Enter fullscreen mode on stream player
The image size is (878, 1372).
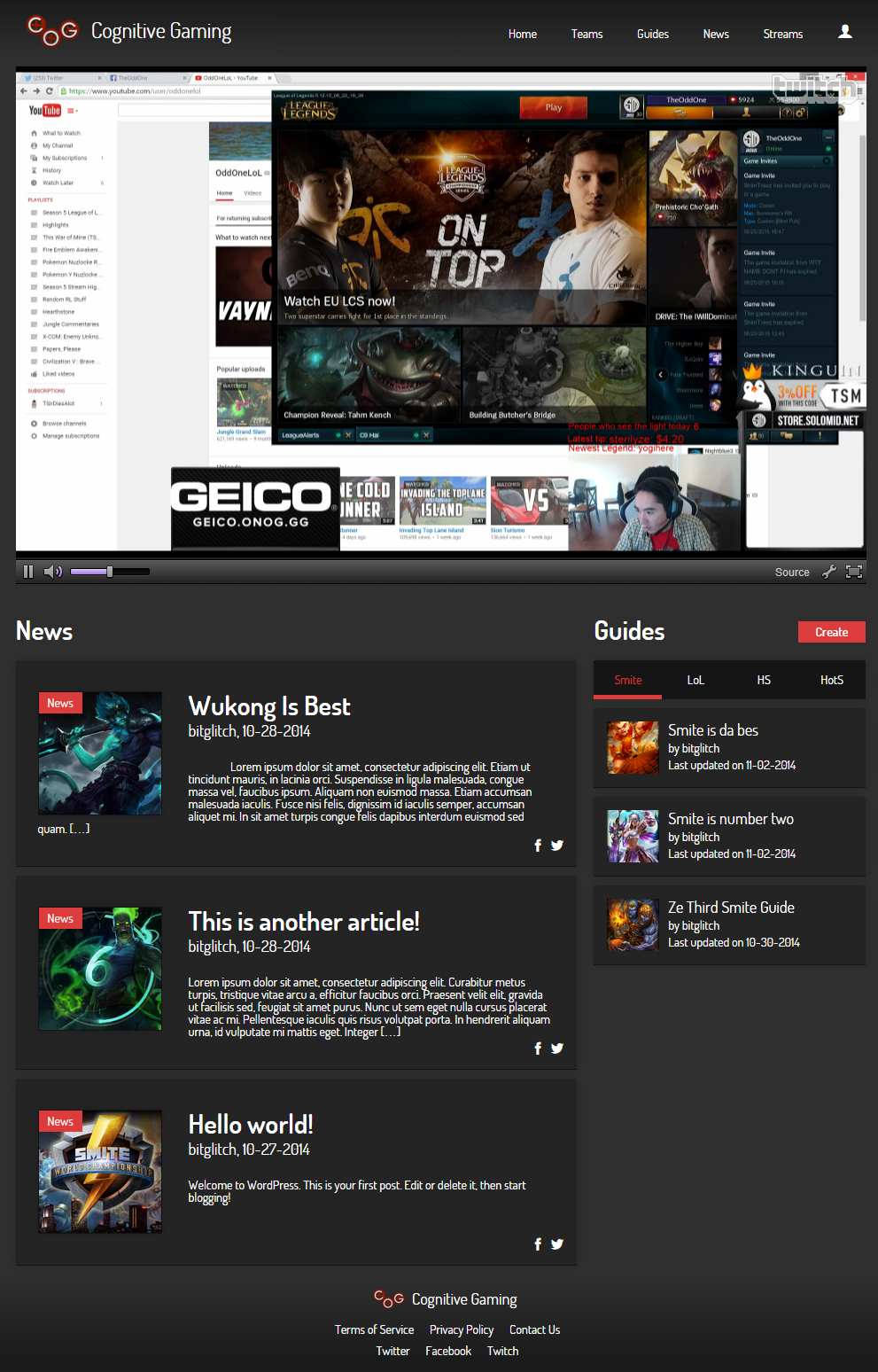coord(854,572)
